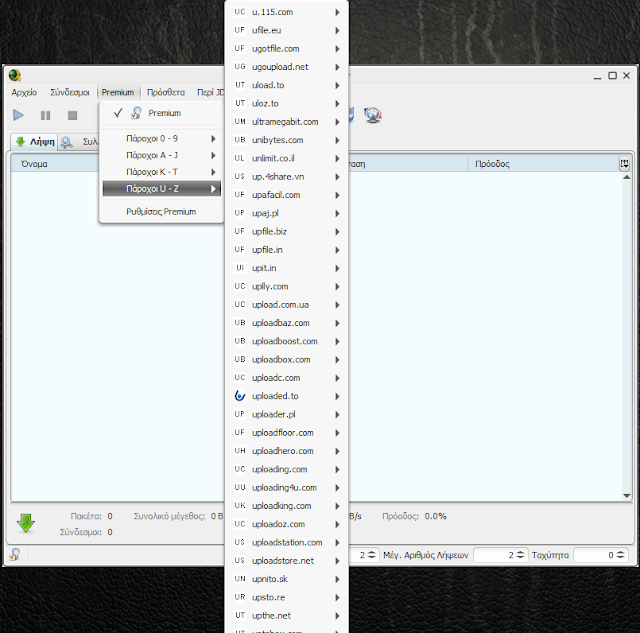
Task: Expand uload.to provider entry
Action: point(287,85)
